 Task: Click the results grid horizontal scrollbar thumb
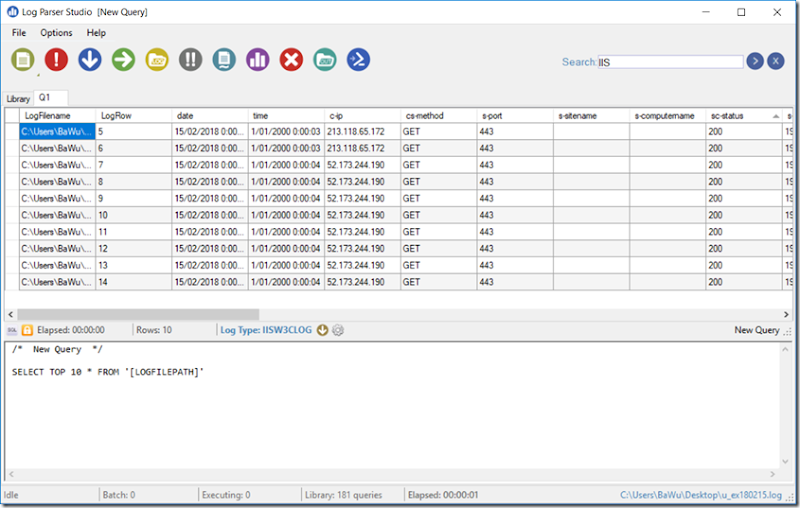[138, 314]
